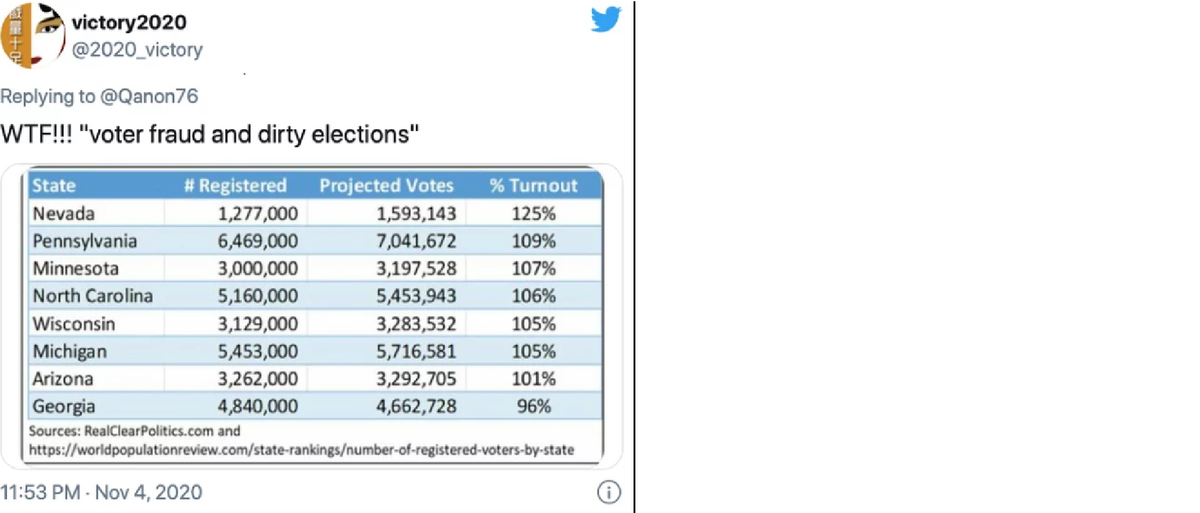Click the Twitter bird logo icon
This screenshot has height=513, width=1200.
point(606,19)
